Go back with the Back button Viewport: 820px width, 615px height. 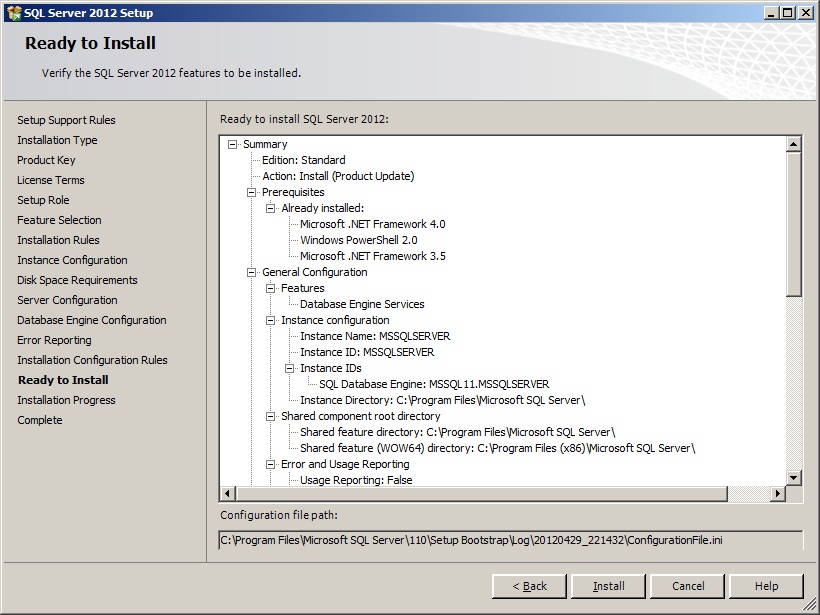[x=529, y=586]
